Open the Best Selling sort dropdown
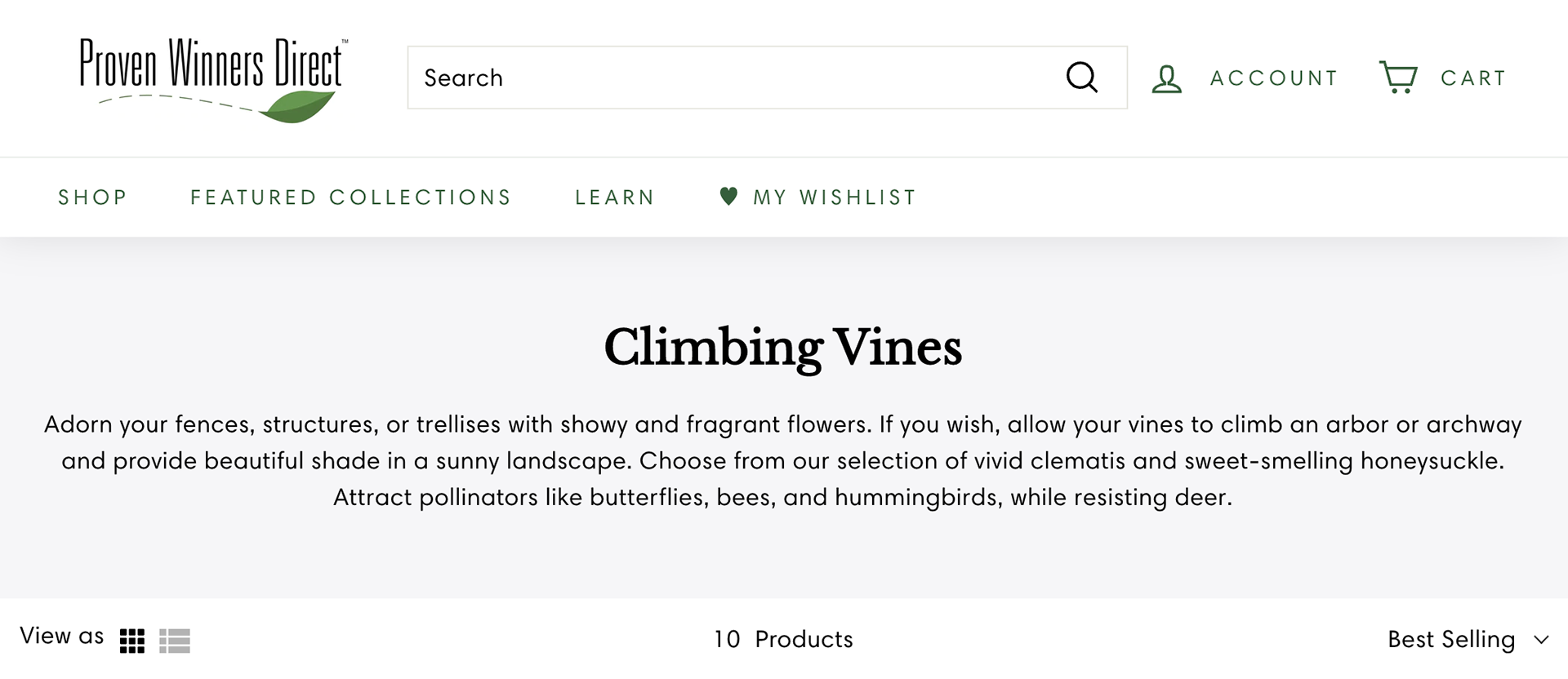This screenshot has height=679, width=1568. tap(1451, 639)
